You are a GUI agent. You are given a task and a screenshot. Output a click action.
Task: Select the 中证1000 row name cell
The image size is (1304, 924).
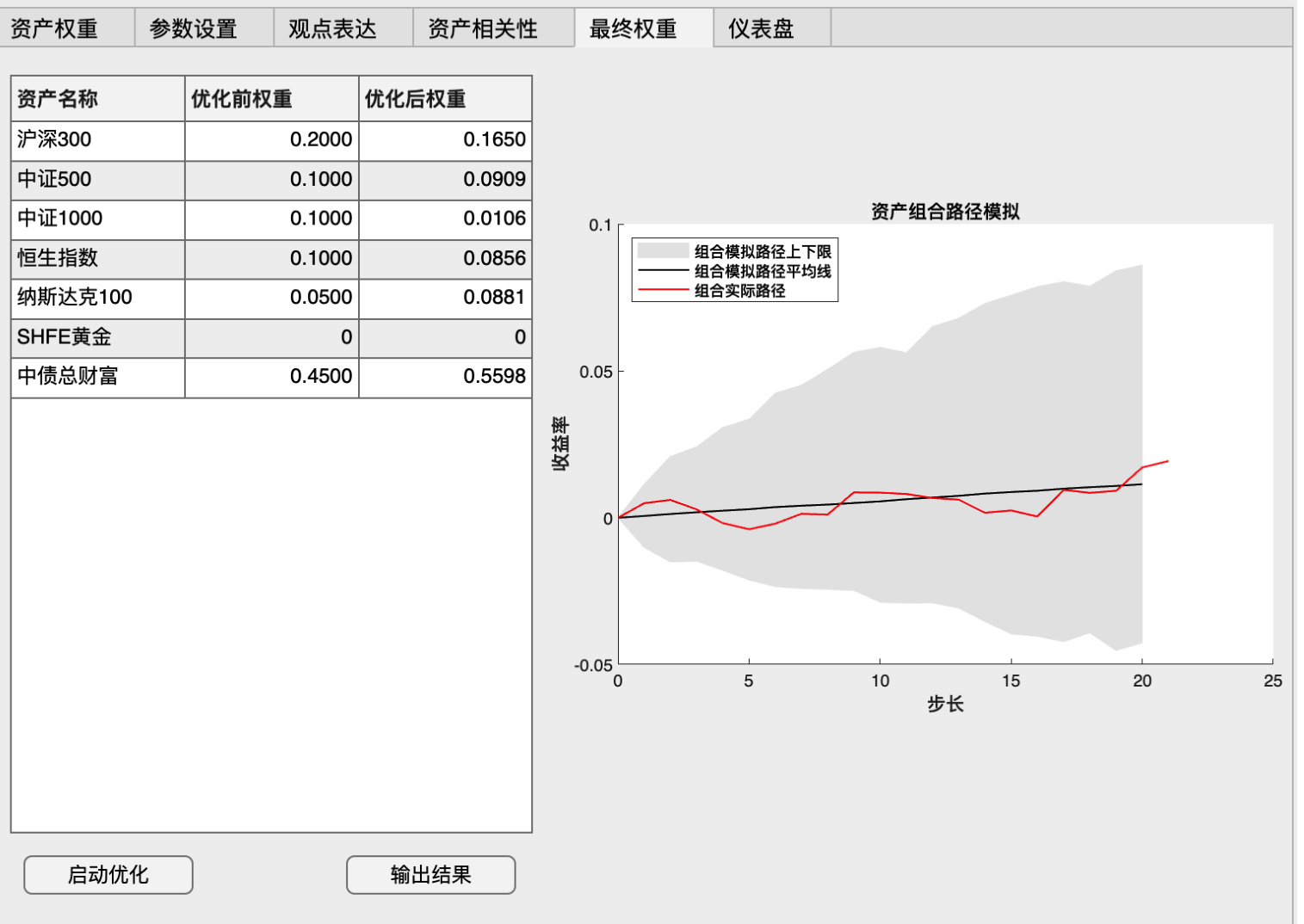(97, 219)
